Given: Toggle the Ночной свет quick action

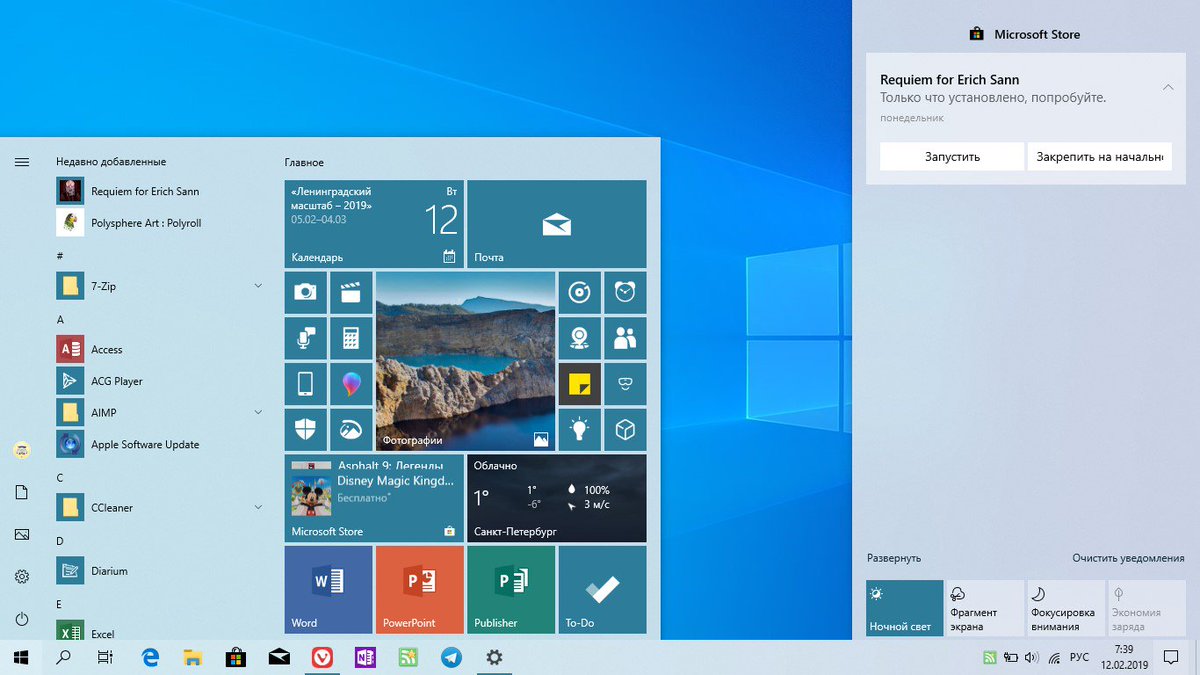Looking at the screenshot, I should (x=904, y=608).
